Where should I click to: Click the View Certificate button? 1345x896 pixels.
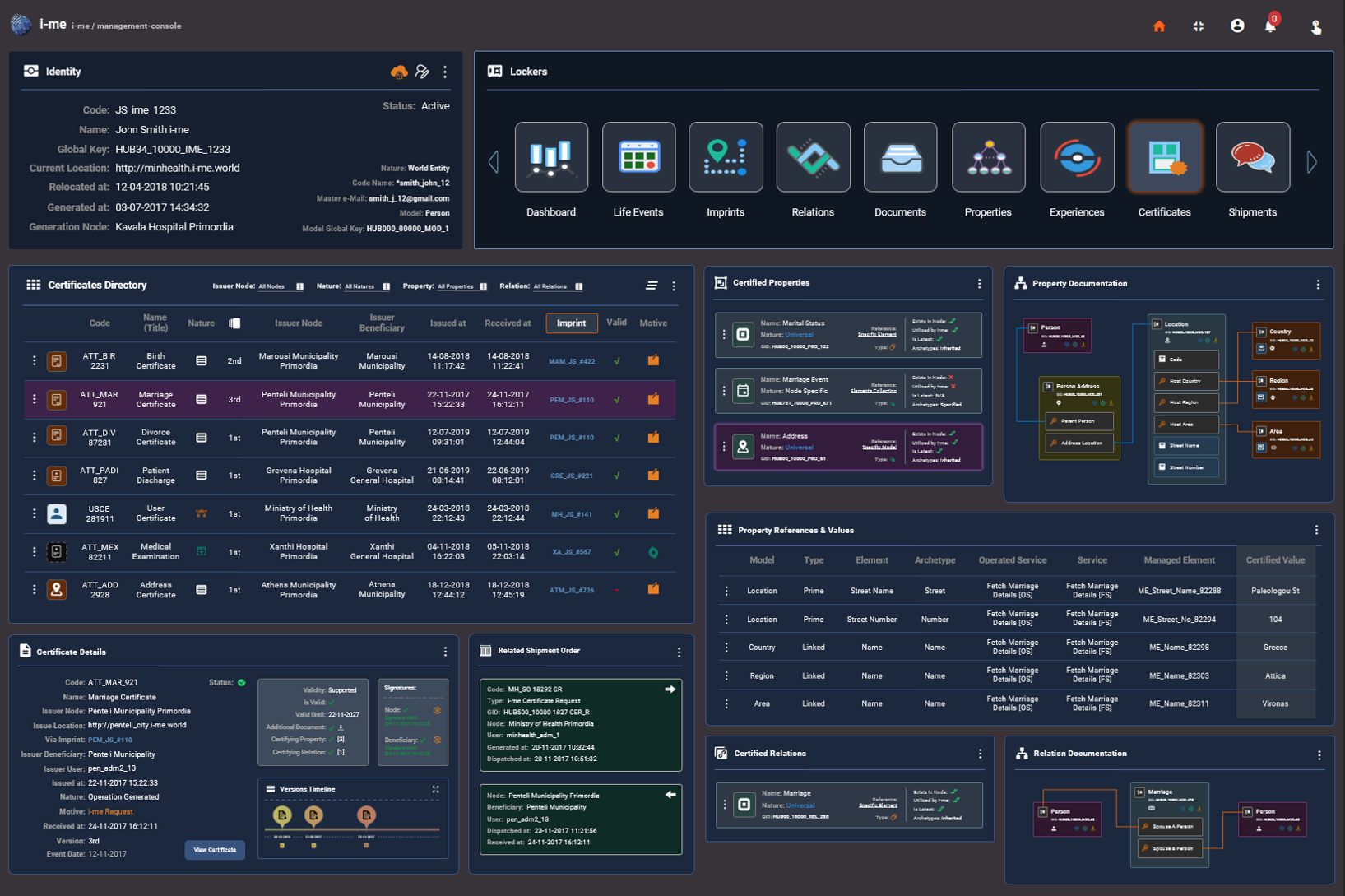tap(215, 849)
